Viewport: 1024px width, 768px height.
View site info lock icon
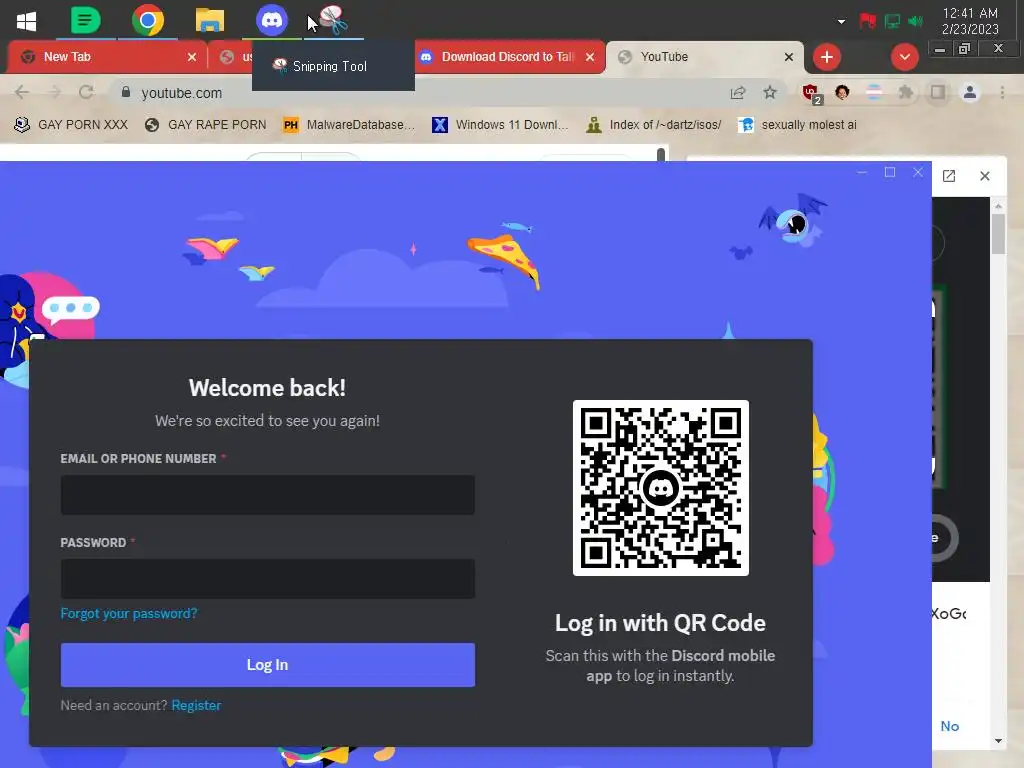click(x=126, y=92)
